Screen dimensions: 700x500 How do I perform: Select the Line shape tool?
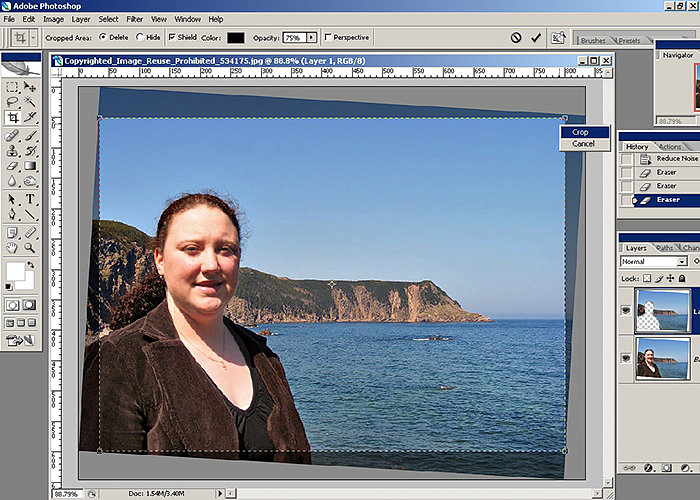click(x=30, y=215)
